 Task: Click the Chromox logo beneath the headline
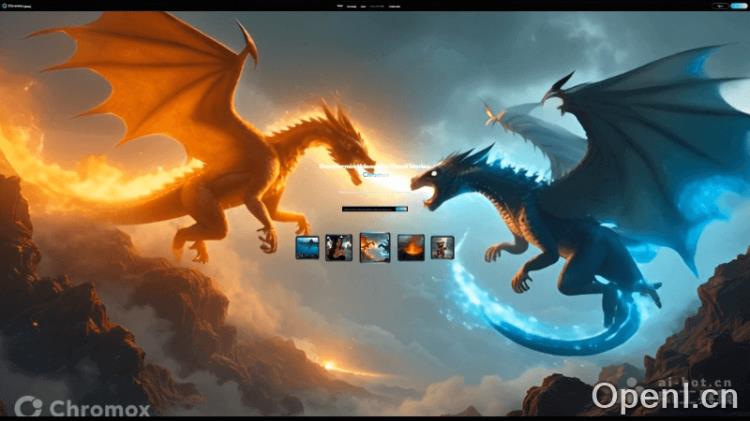tap(375, 174)
